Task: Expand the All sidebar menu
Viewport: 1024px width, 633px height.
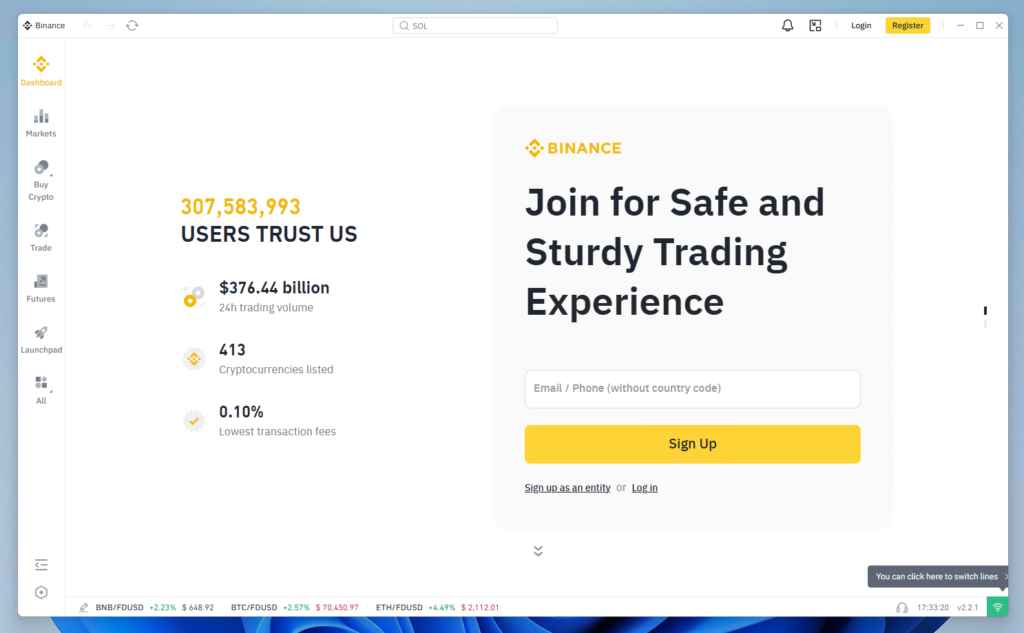Action: pyautogui.click(x=41, y=389)
